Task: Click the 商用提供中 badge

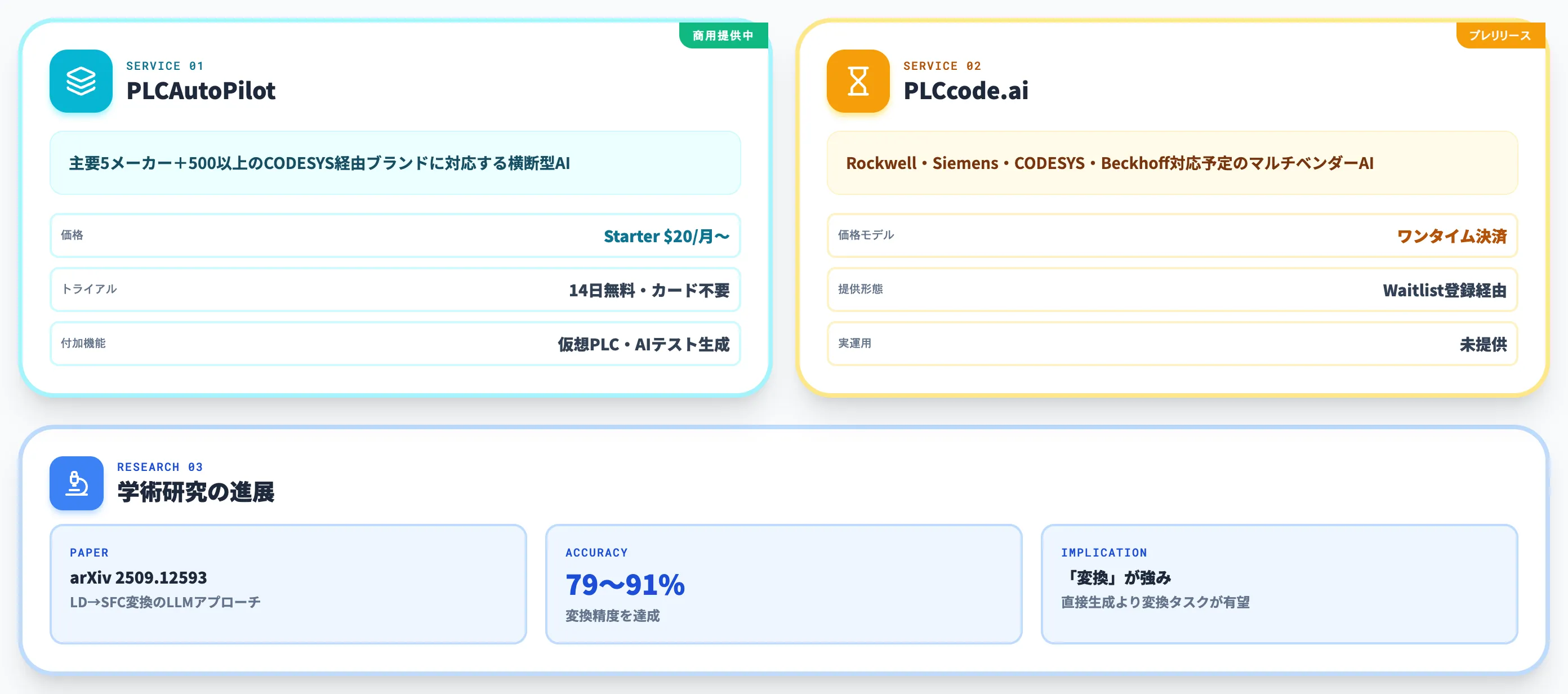Action: pyautogui.click(x=723, y=35)
